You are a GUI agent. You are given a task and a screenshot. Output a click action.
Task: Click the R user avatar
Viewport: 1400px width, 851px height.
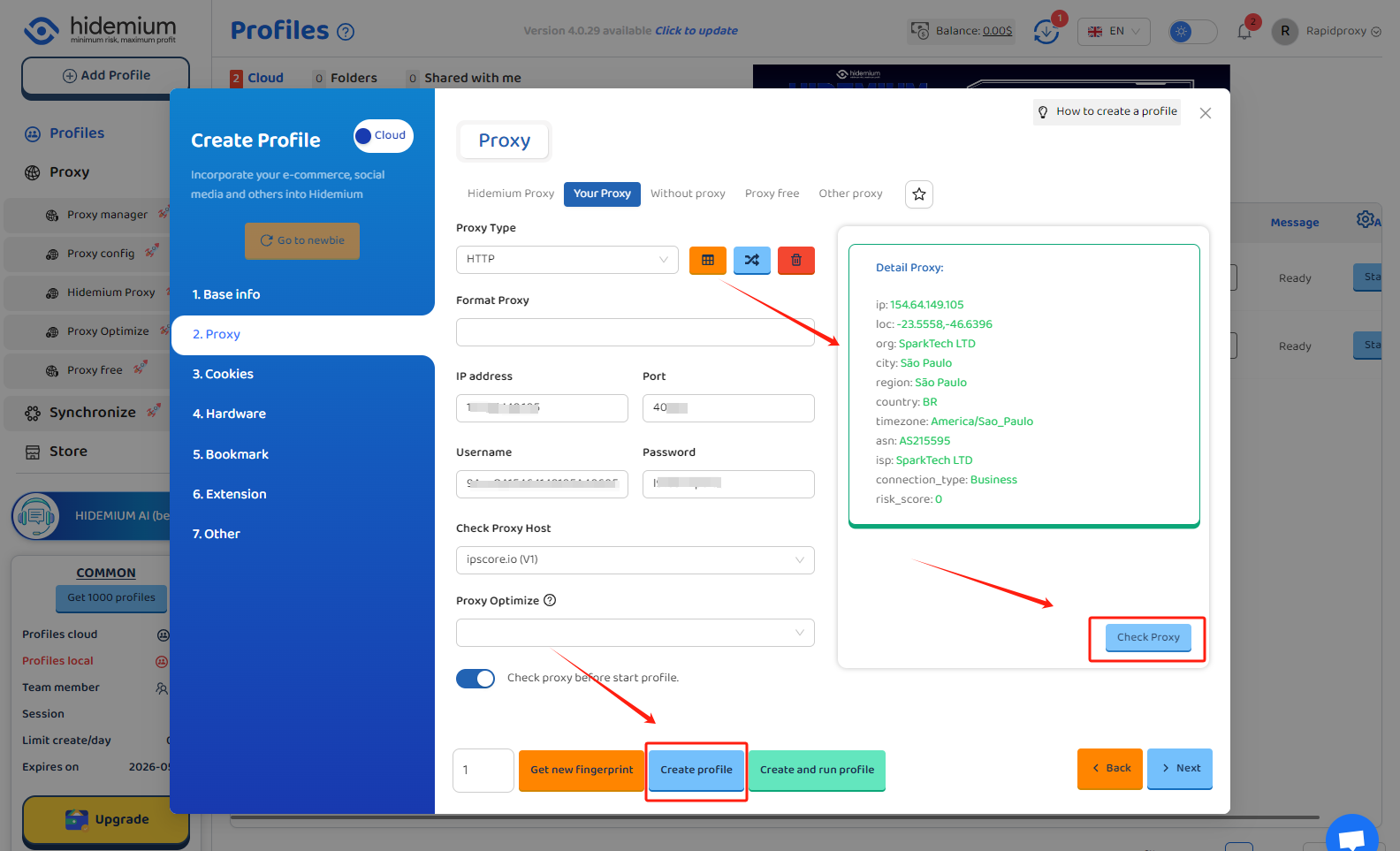click(x=1285, y=31)
